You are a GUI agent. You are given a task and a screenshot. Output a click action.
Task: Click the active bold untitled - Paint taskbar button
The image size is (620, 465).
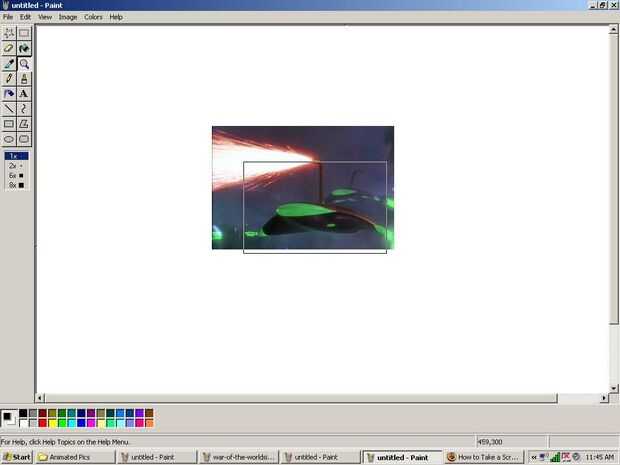pos(403,457)
